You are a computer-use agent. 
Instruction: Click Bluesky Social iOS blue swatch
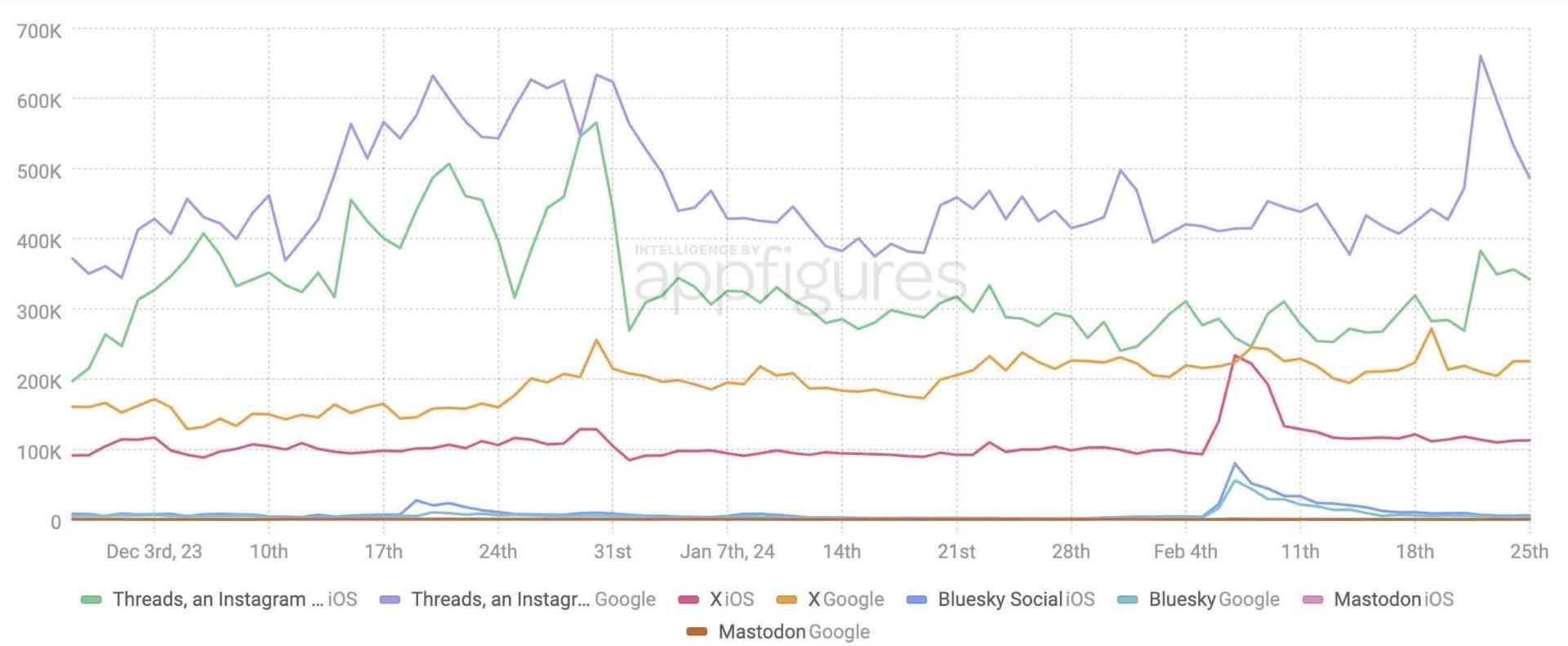[917, 600]
